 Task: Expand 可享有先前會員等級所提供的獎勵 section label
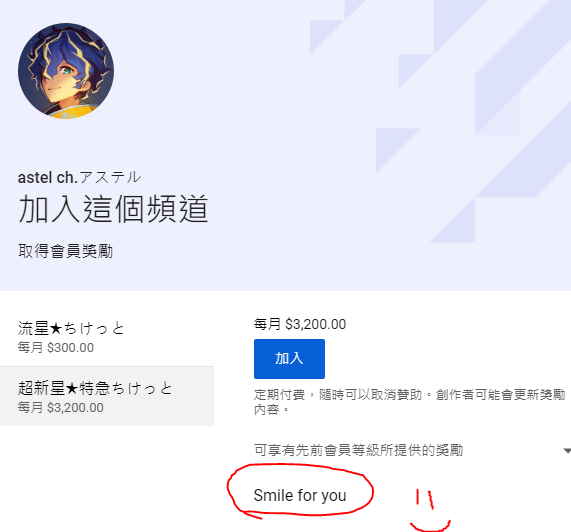(358, 450)
